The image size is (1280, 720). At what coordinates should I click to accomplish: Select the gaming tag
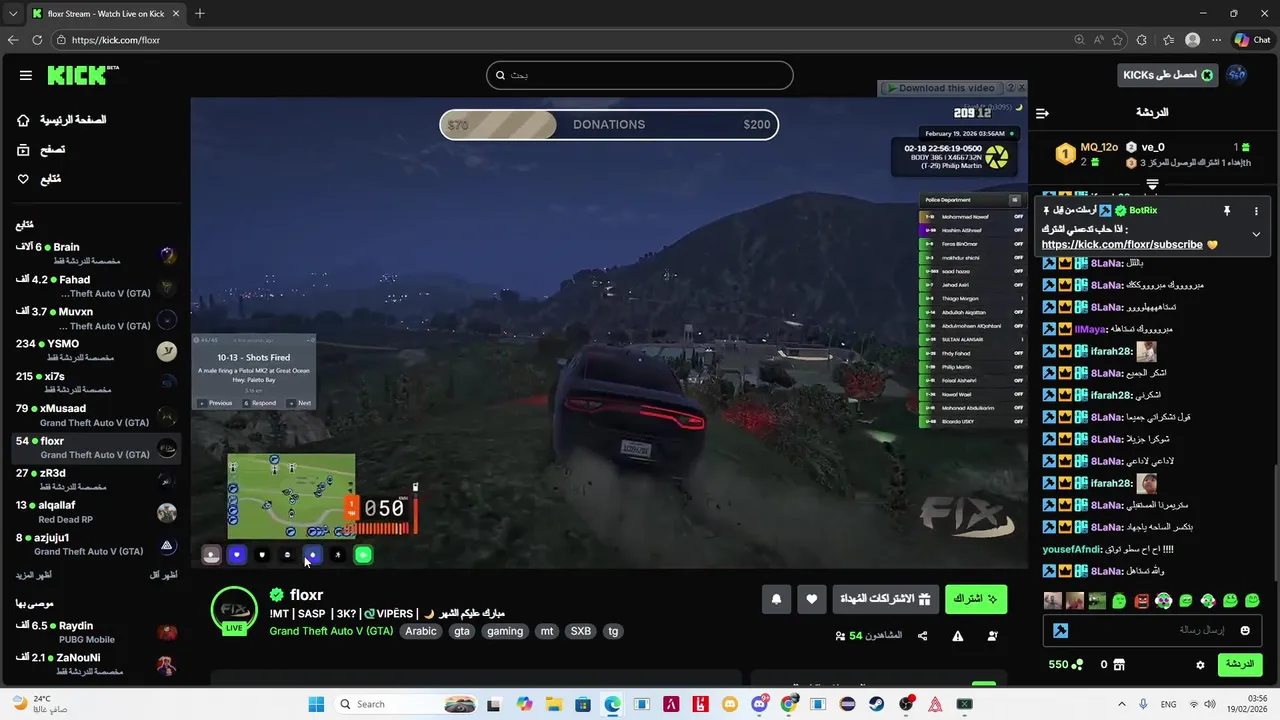505,631
